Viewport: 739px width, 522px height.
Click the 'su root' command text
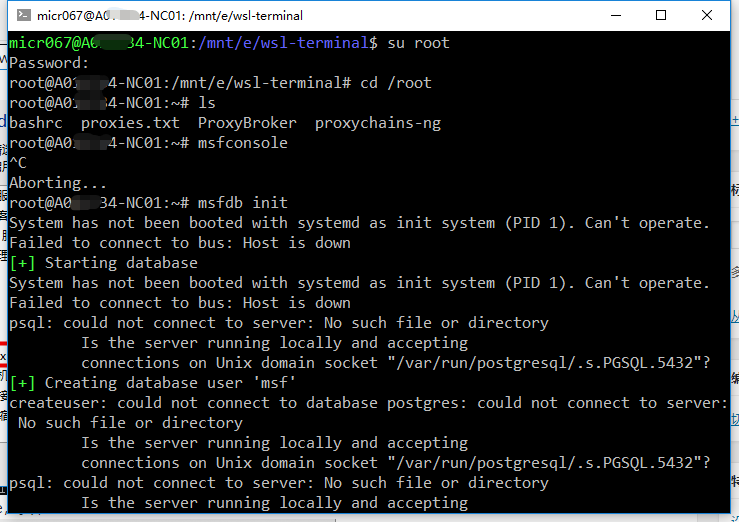[x=418, y=43]
